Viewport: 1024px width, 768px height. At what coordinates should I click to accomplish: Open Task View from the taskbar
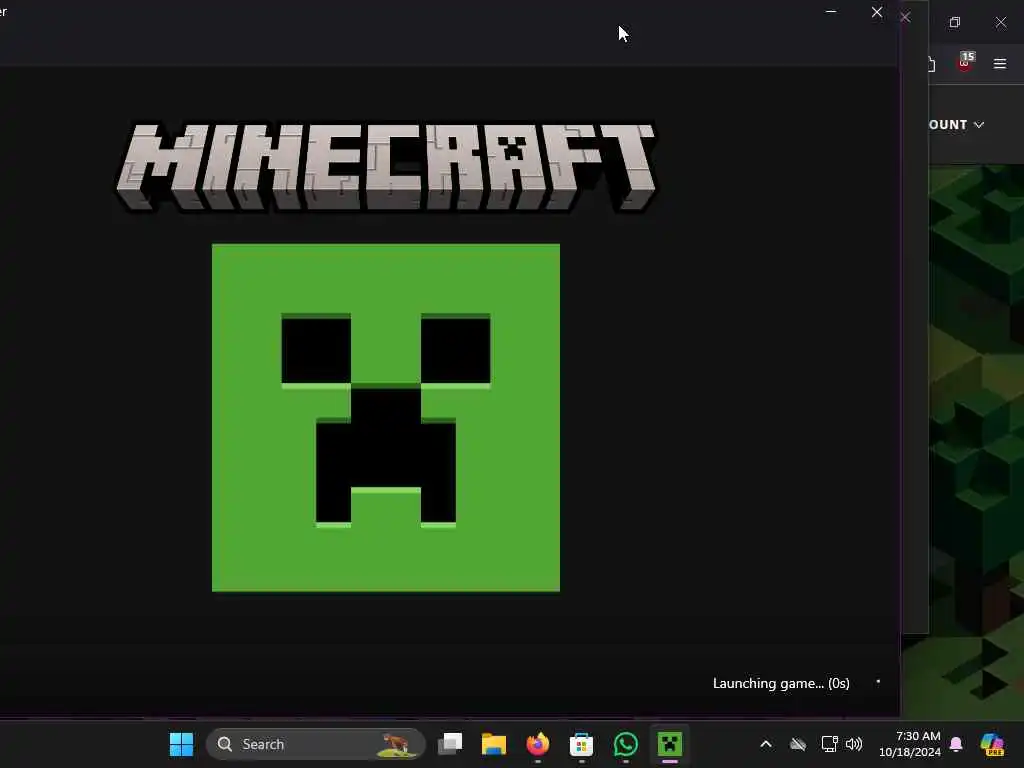pos(450,744)
